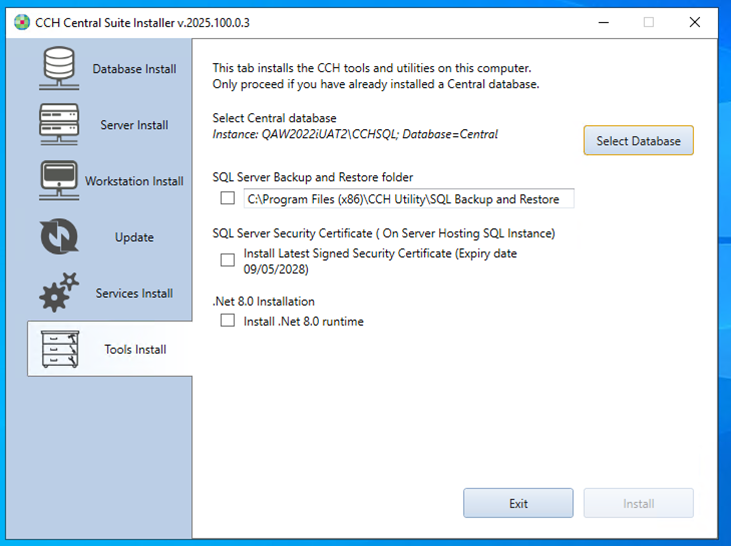731x546 pixels.
Task: Click the Server Install rack icon
Action: [x=59, y=124]
